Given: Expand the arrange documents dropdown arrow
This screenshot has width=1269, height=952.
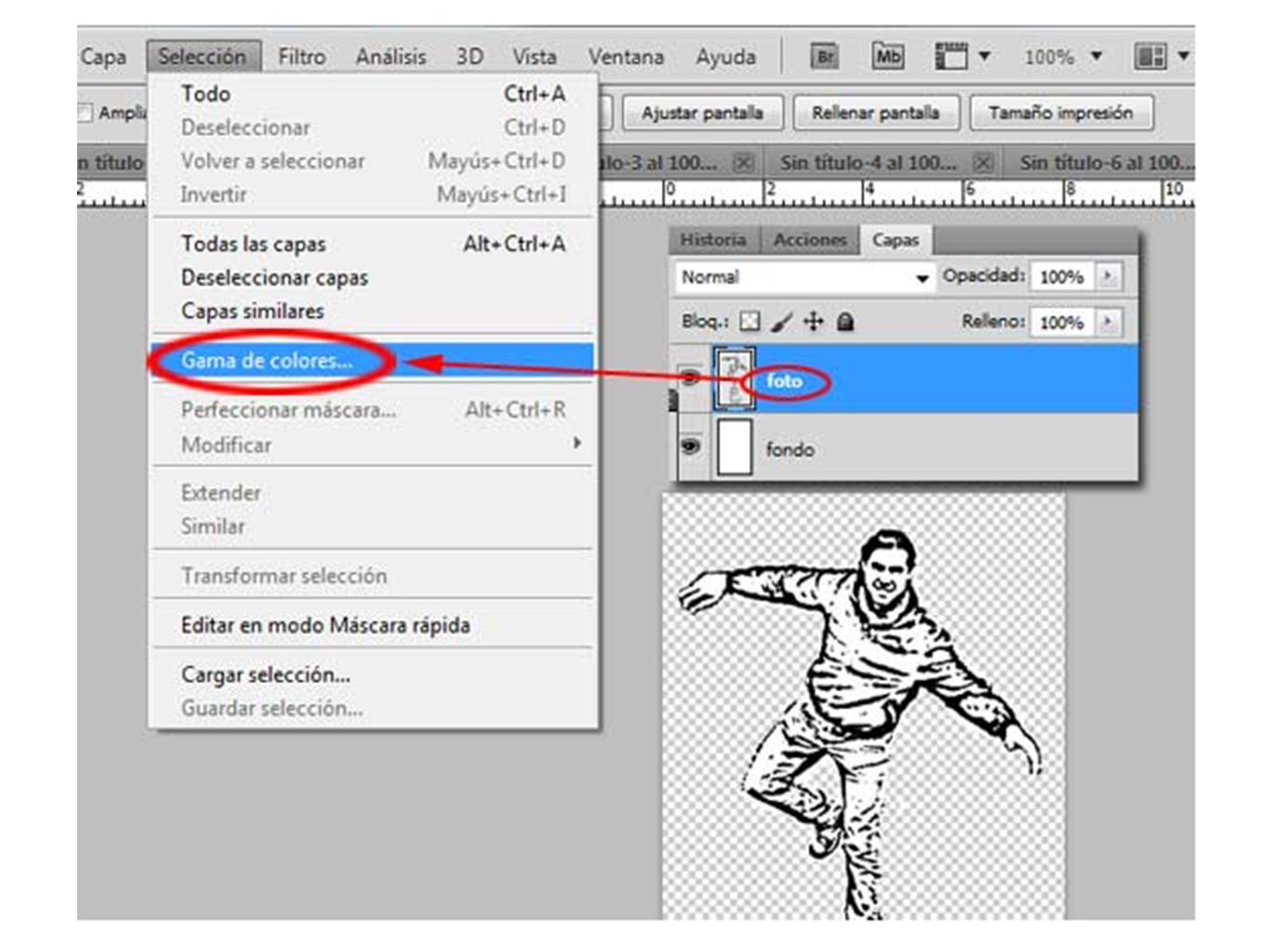Looking at the screenshot, I should pyautogui.click(x=1183, y=57).
